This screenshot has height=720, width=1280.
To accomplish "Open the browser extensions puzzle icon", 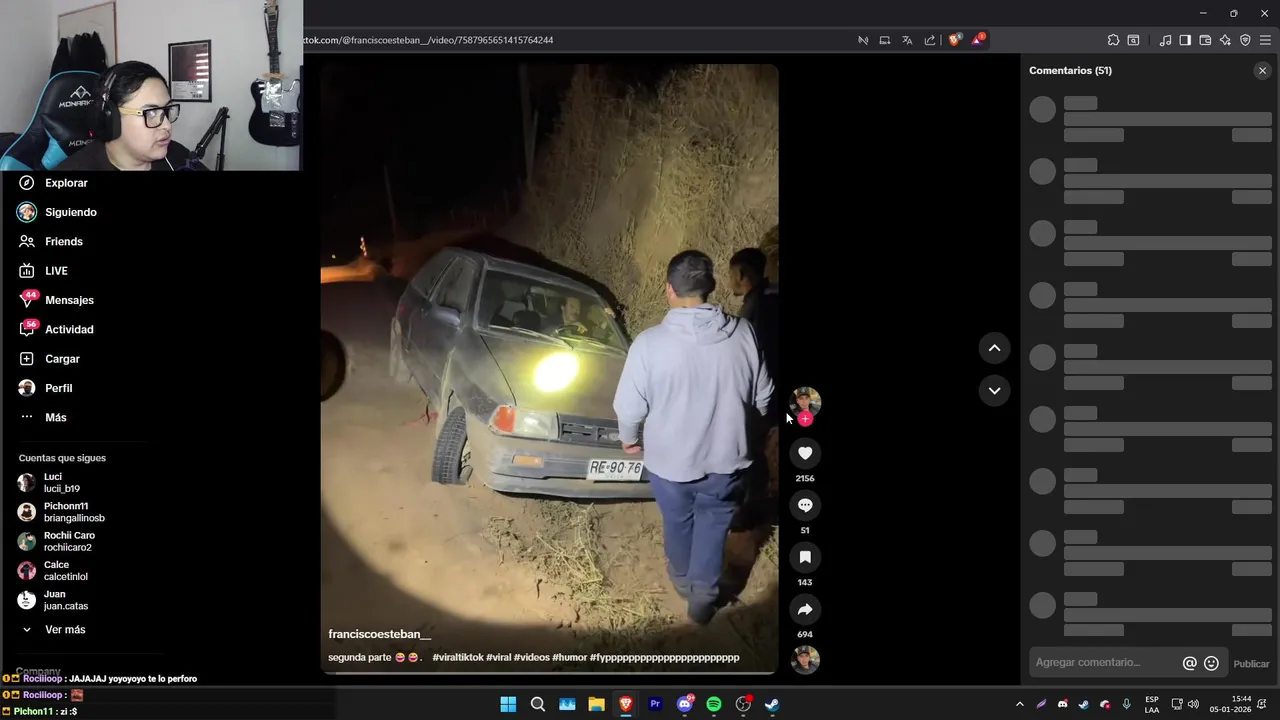I will tap(1113, 40).
